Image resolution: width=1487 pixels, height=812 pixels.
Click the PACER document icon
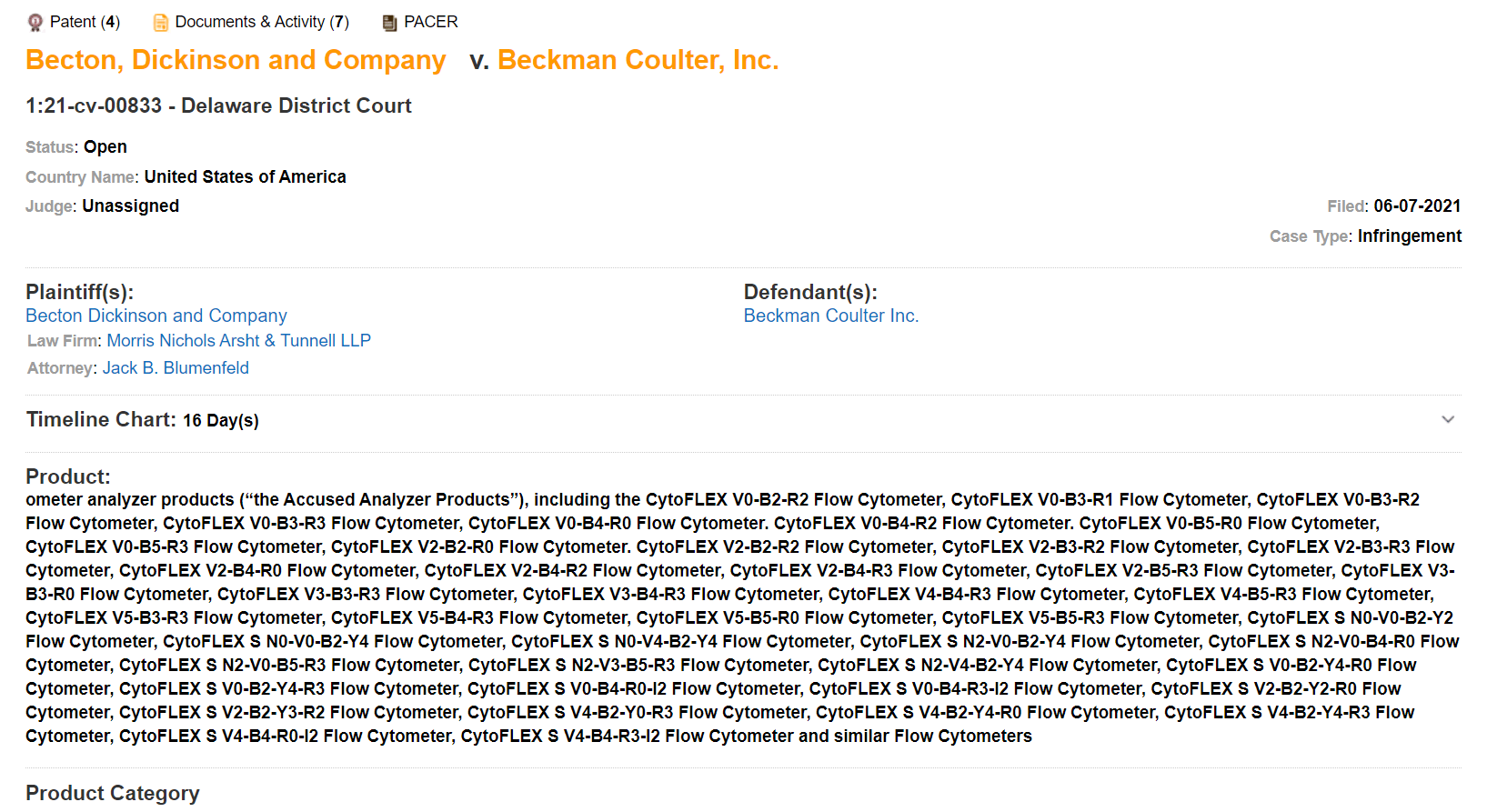click(x=389, y=23)
